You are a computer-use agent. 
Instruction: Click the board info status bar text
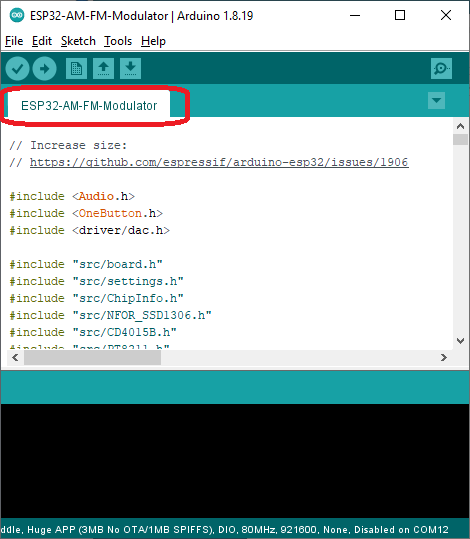click(225, 529)
